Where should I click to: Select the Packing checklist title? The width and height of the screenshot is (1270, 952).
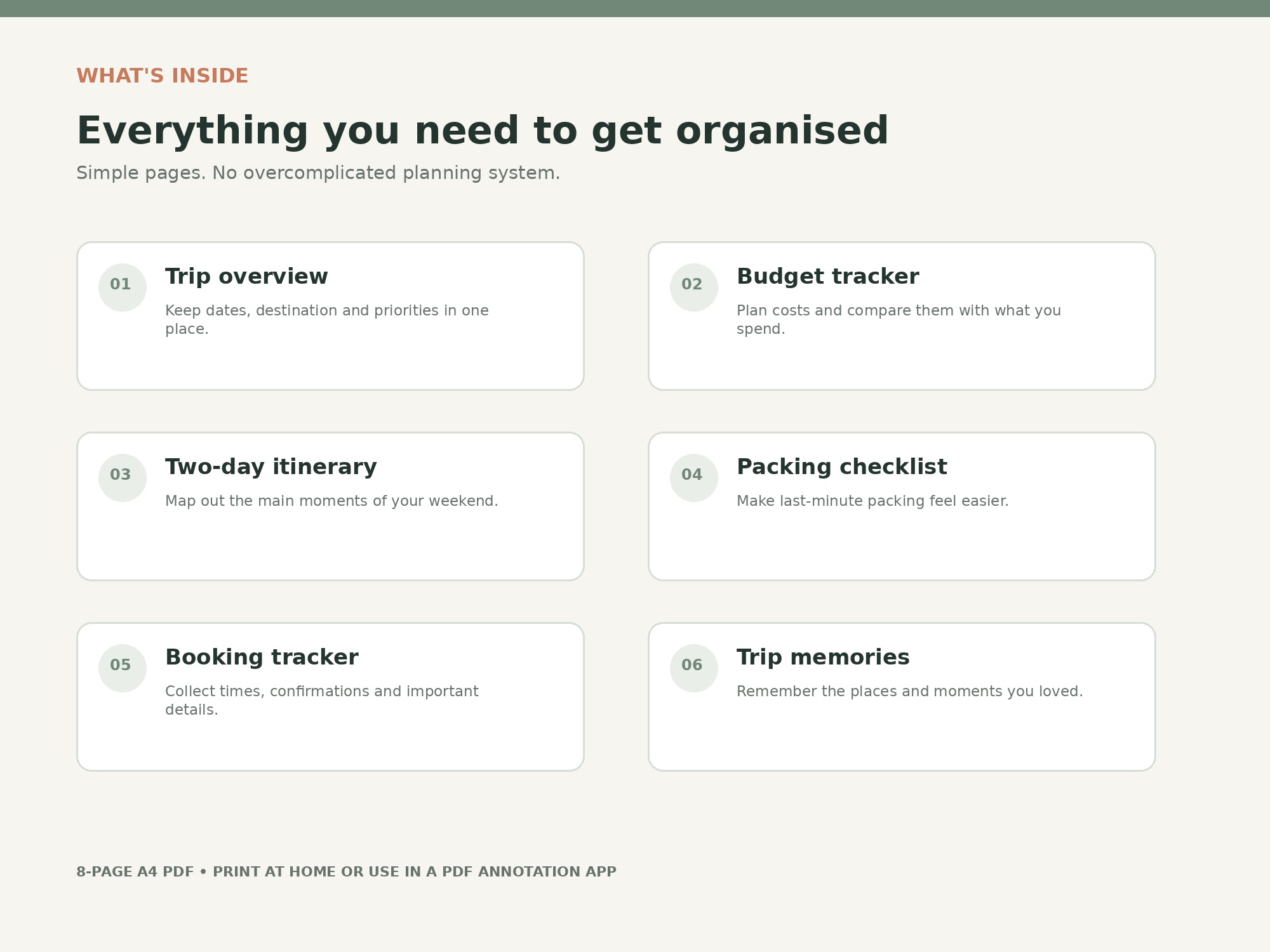842,467
